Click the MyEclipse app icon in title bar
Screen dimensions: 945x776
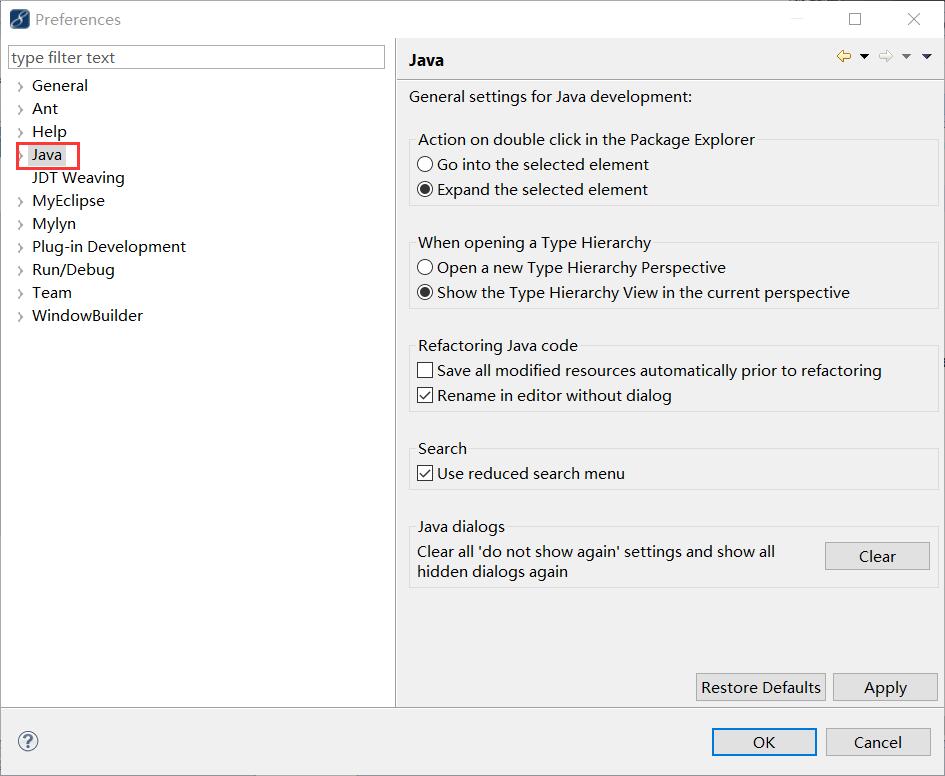19,19
